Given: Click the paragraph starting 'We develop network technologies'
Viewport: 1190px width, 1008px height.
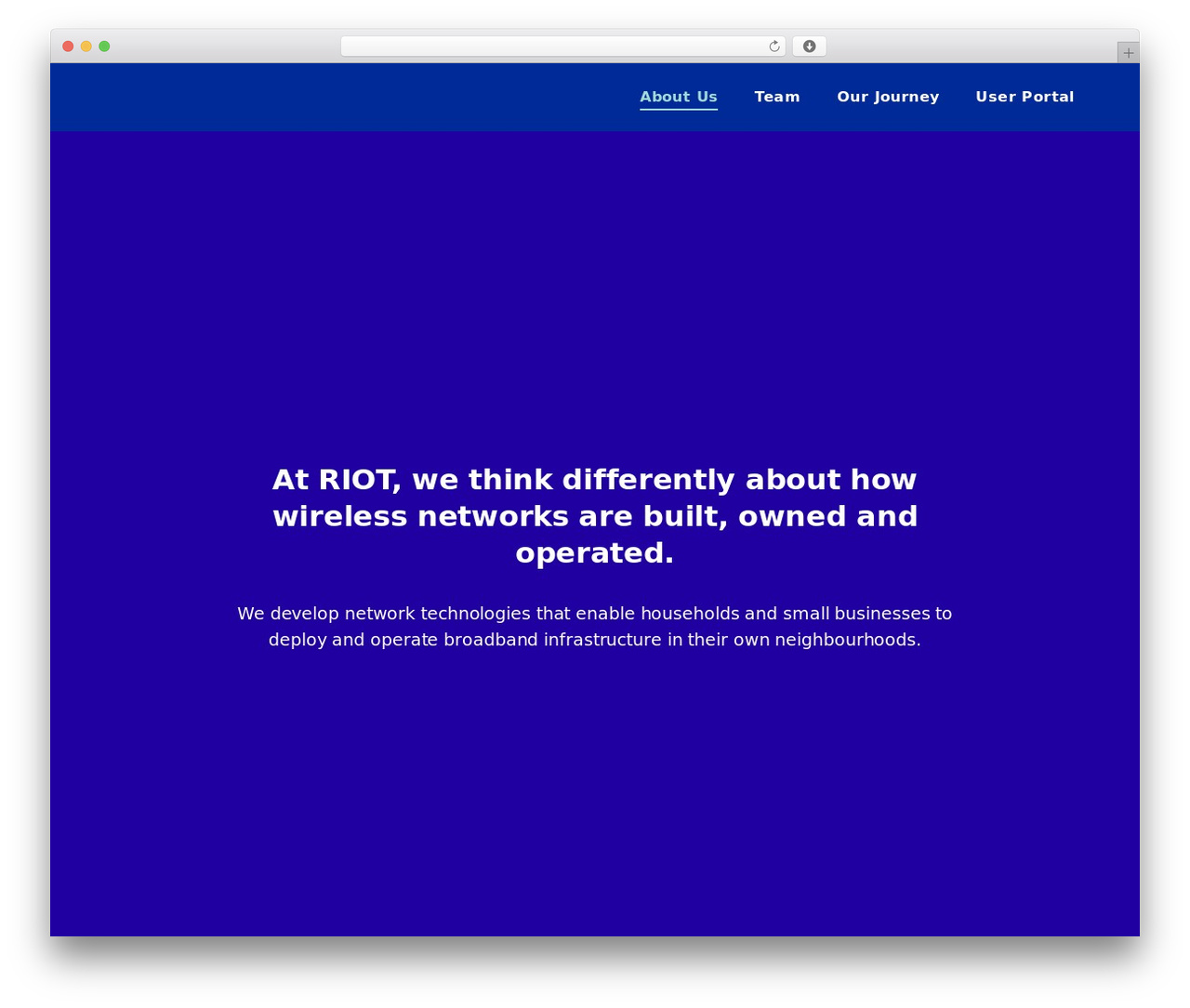Looking at the screenshot, I should click(595, 627).
